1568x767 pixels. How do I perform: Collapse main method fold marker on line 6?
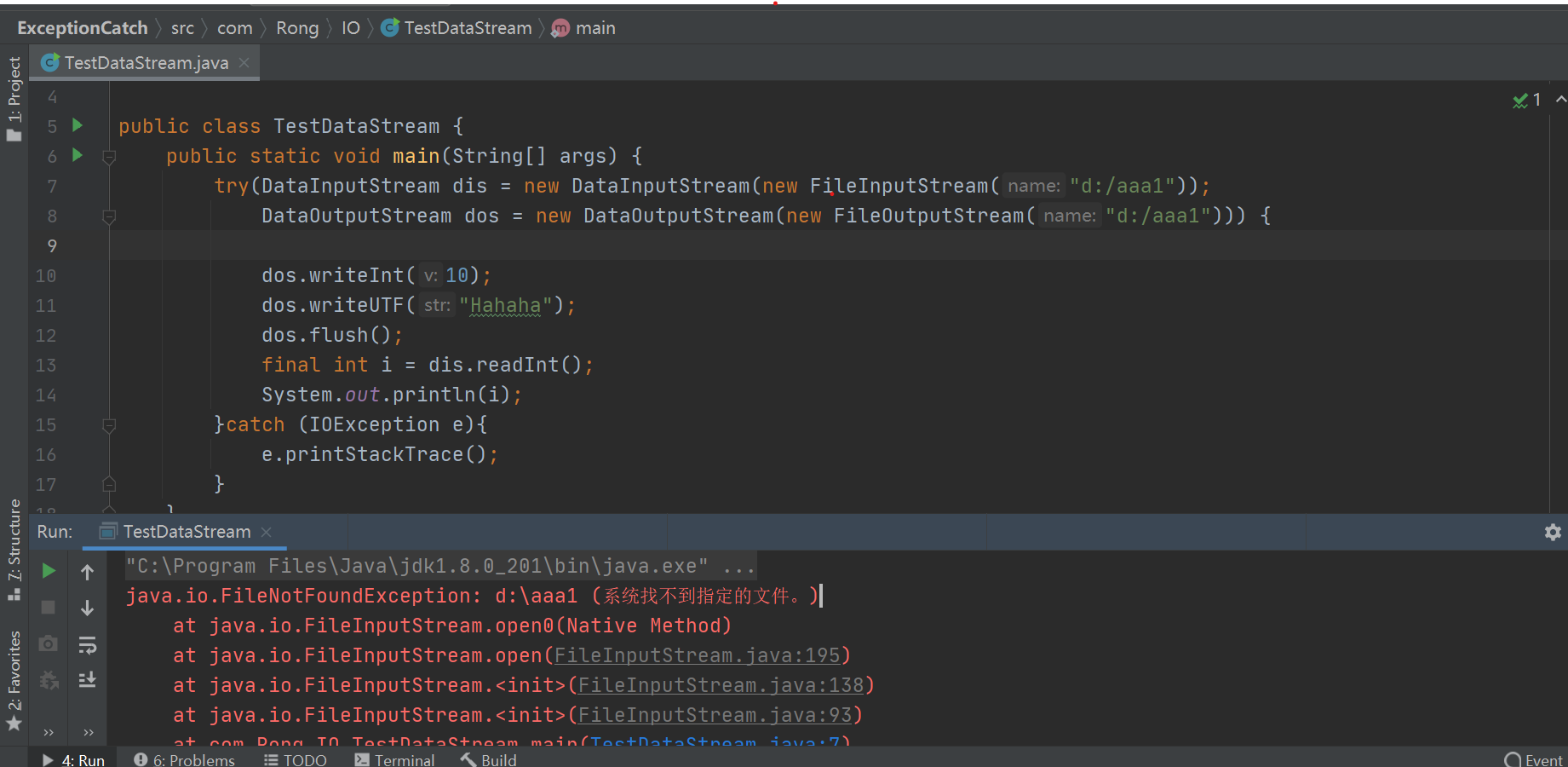coord(109,157)
